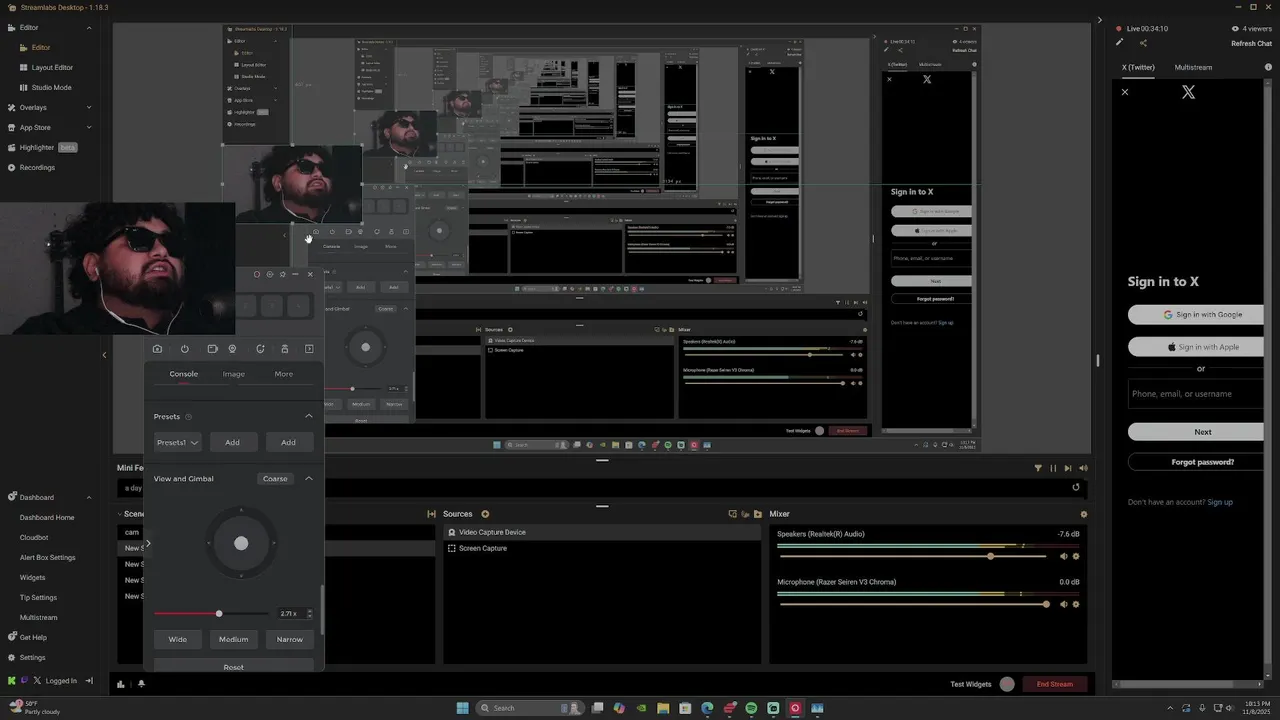Click the notifications bell icon at the bottom
This screenshot has width=1280, height=720.
pos(141,684)
